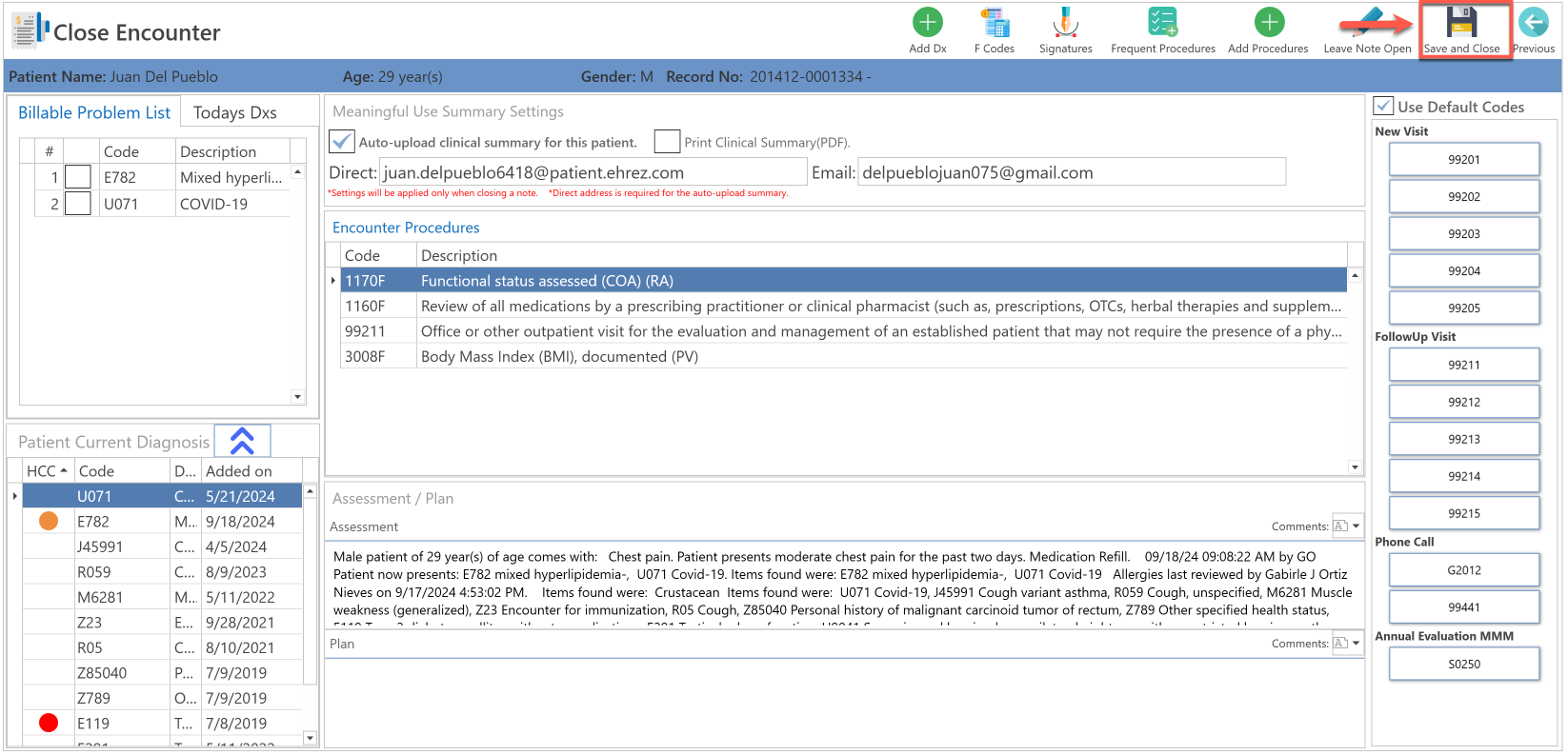Screen dimensions: 1568x755
Task: Add new visit code 99201
Action: 1463,159
